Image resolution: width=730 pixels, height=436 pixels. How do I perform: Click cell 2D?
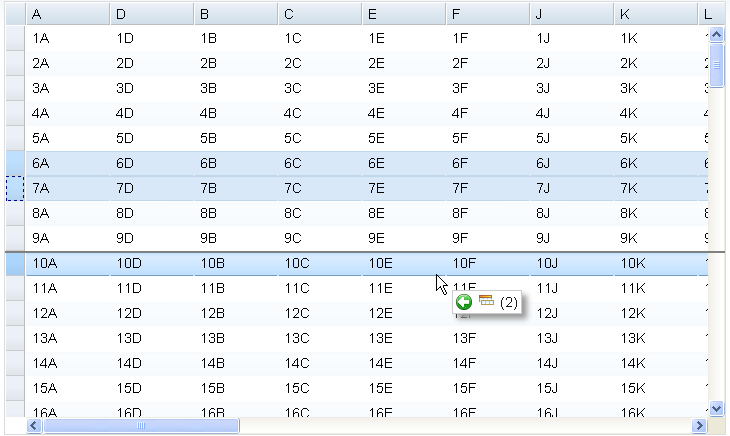152,63
